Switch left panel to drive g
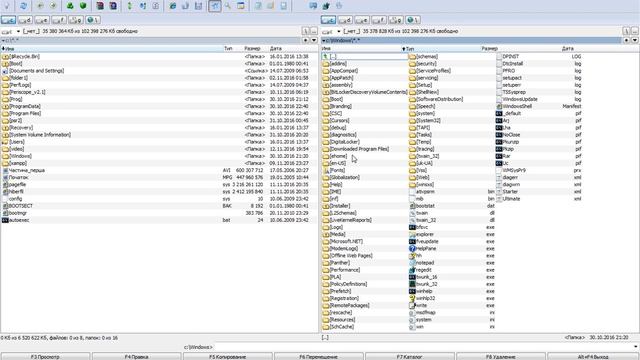640x360 pixels. click(x=76, y=20)
